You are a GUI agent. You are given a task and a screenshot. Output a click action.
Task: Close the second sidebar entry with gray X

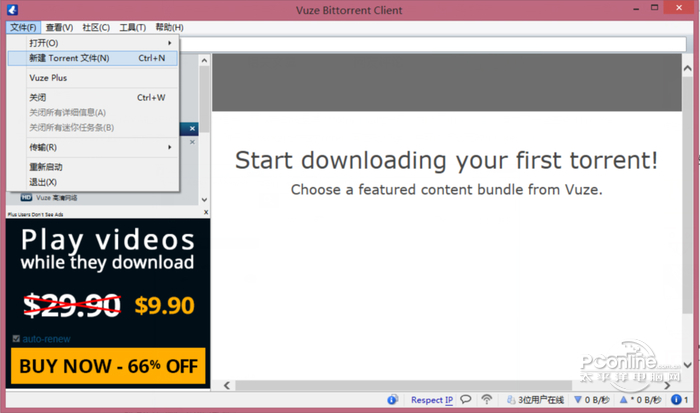pyautogui.click(x=192, y=142)
